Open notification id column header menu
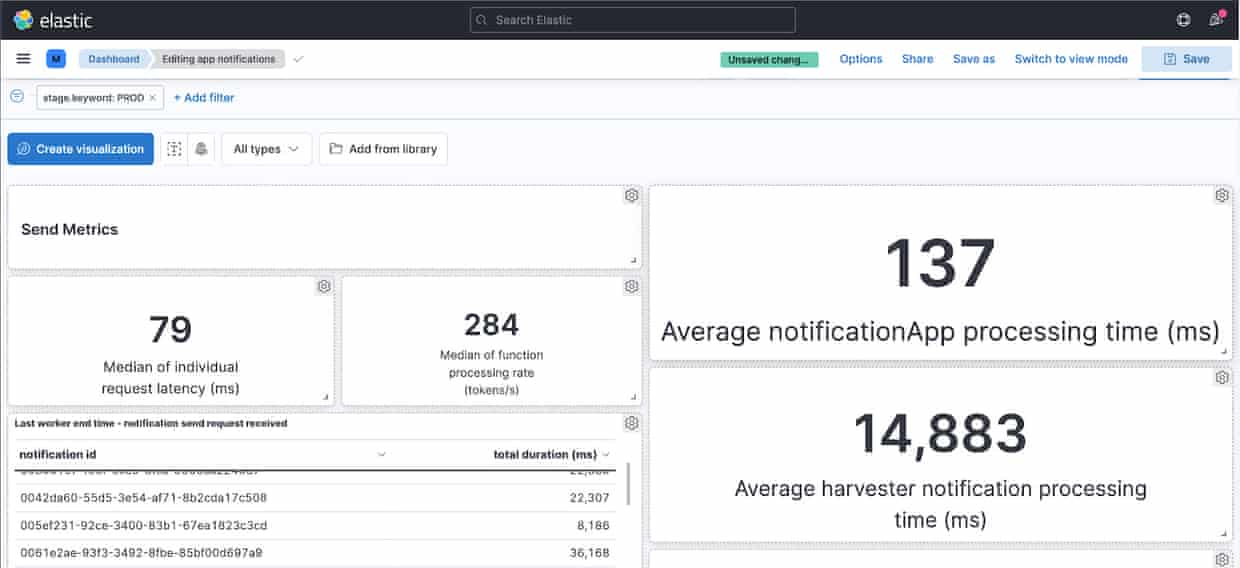The height and width of the screenshot is (568, 1240). 380,454
